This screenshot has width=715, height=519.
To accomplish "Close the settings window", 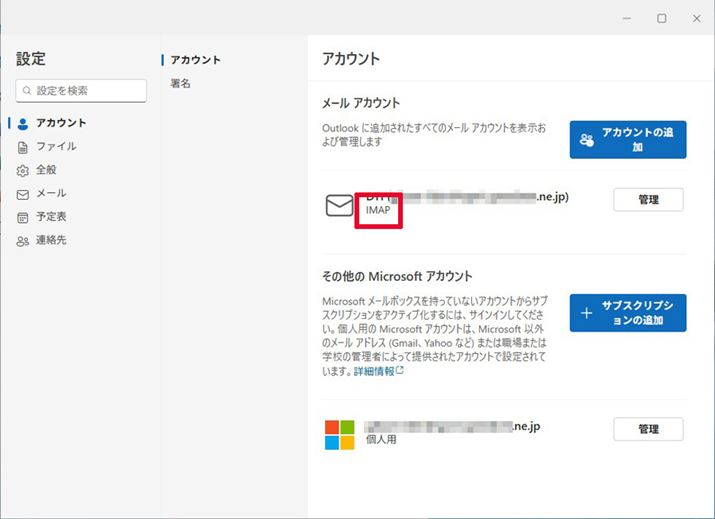I will [696, 18].
